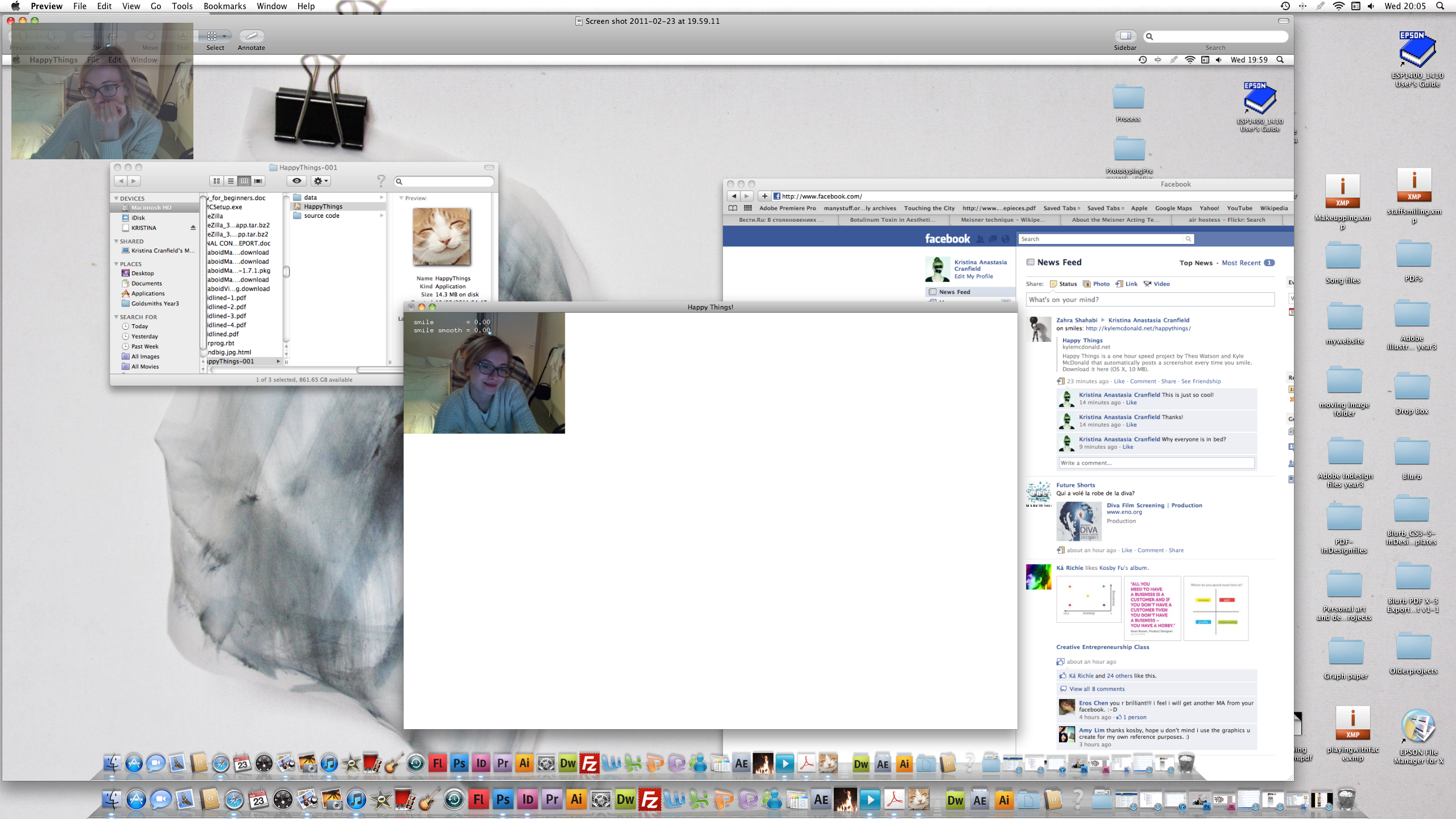The image size is (1456, 819).
Task: Open Photoshop from the bottom Dock
Action: pyautogui.click(x=503, y=800)
